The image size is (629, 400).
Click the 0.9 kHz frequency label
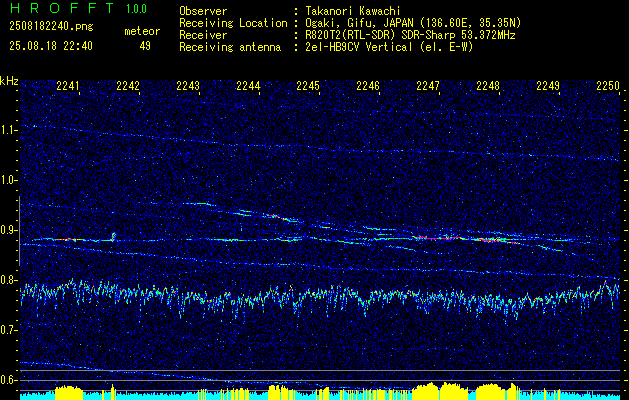[8, 230]
